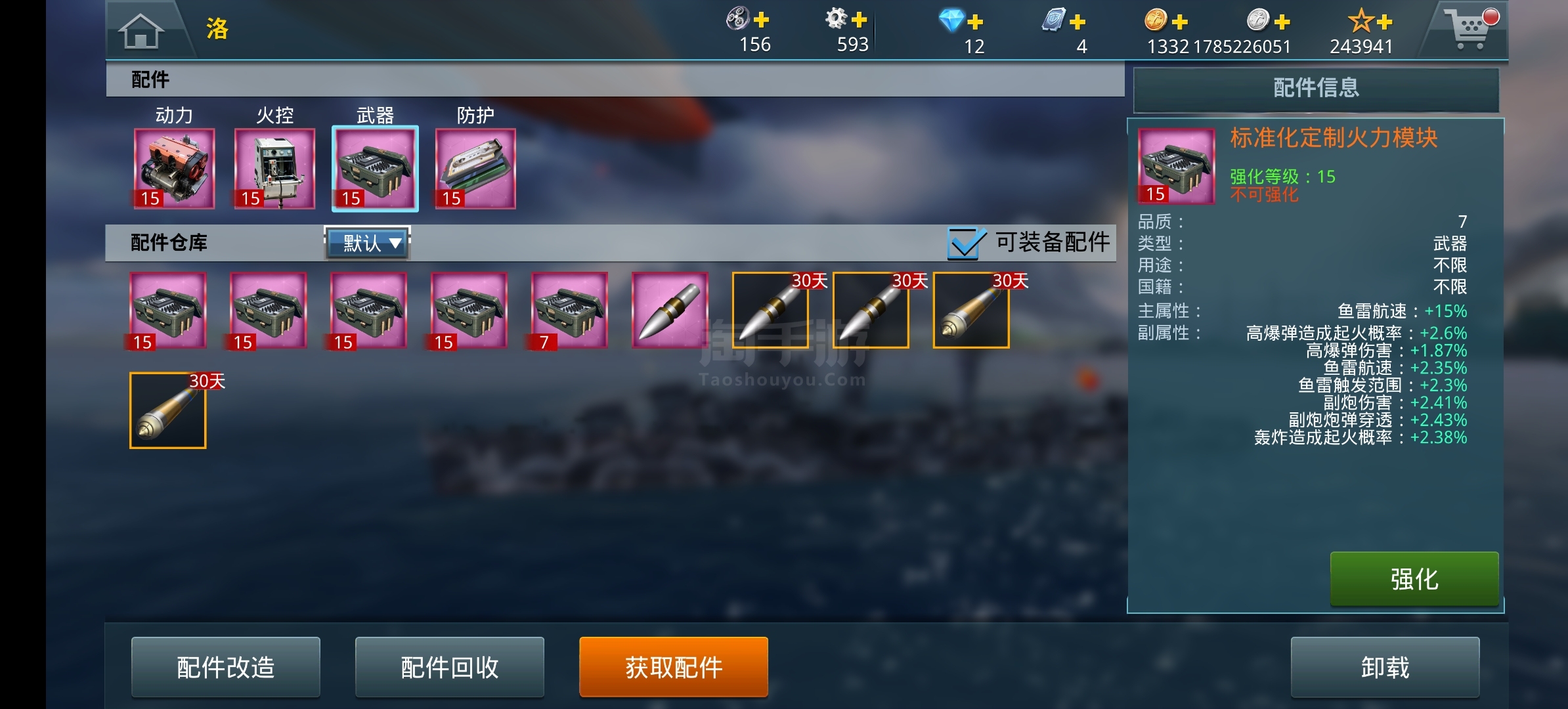This screenshot has width=1568, height=709.
Task: Select the 火控 fire control accessory slot
Action: click(x=274, y=169)
